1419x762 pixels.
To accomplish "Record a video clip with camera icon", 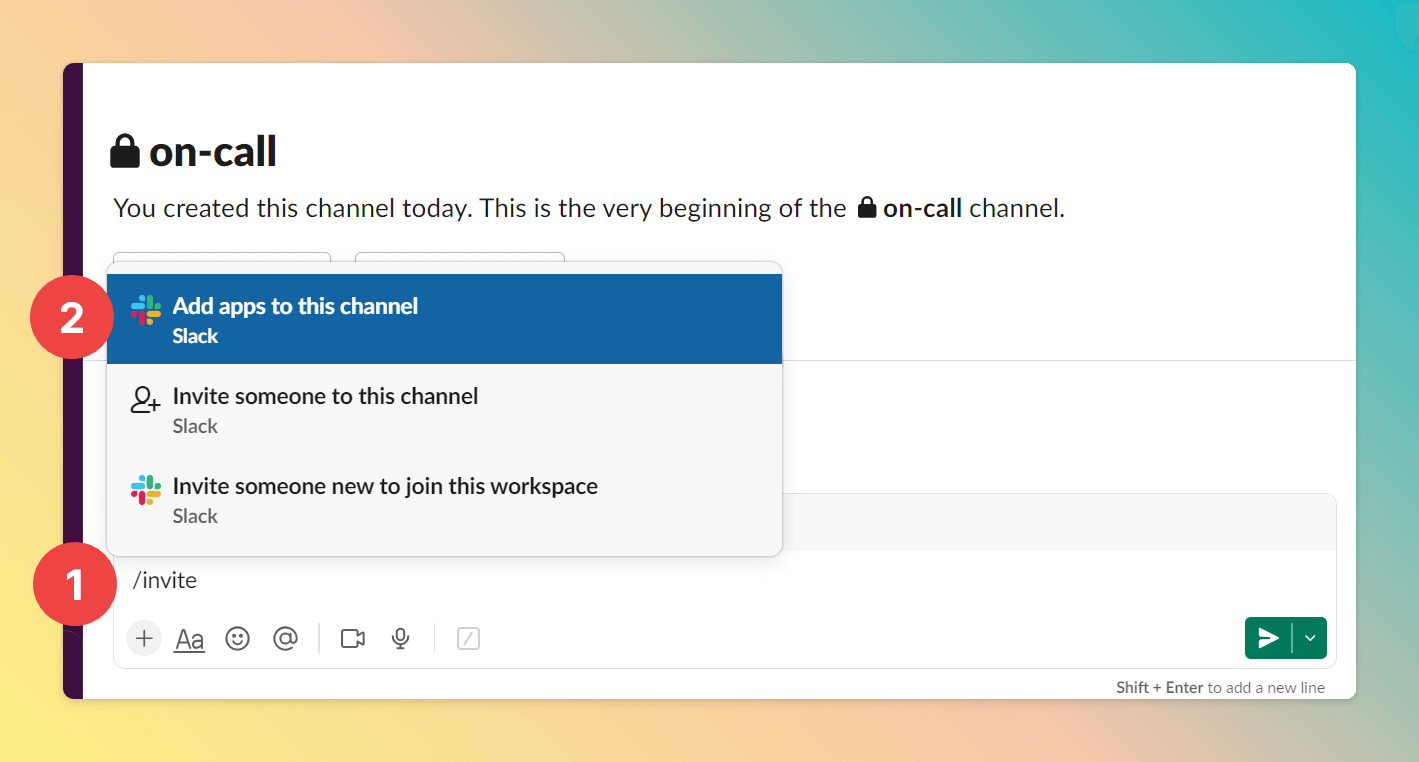I will [353, 638].
